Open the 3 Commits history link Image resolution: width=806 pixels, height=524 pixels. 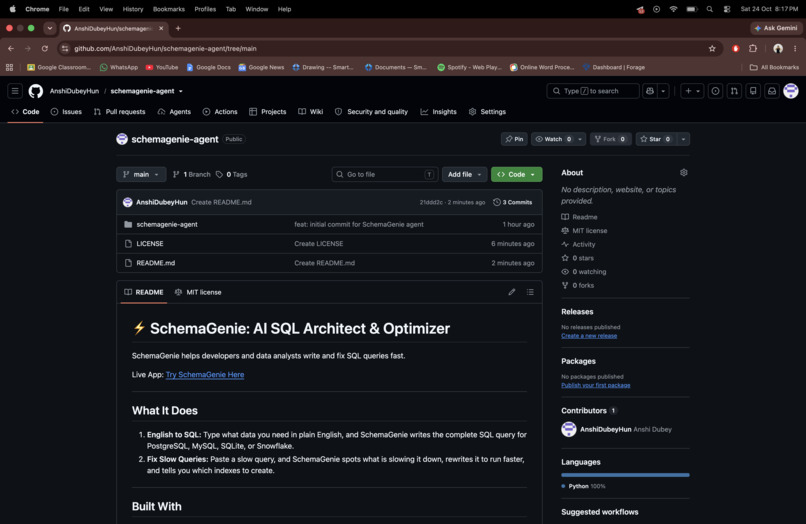(x=512, y=203)
